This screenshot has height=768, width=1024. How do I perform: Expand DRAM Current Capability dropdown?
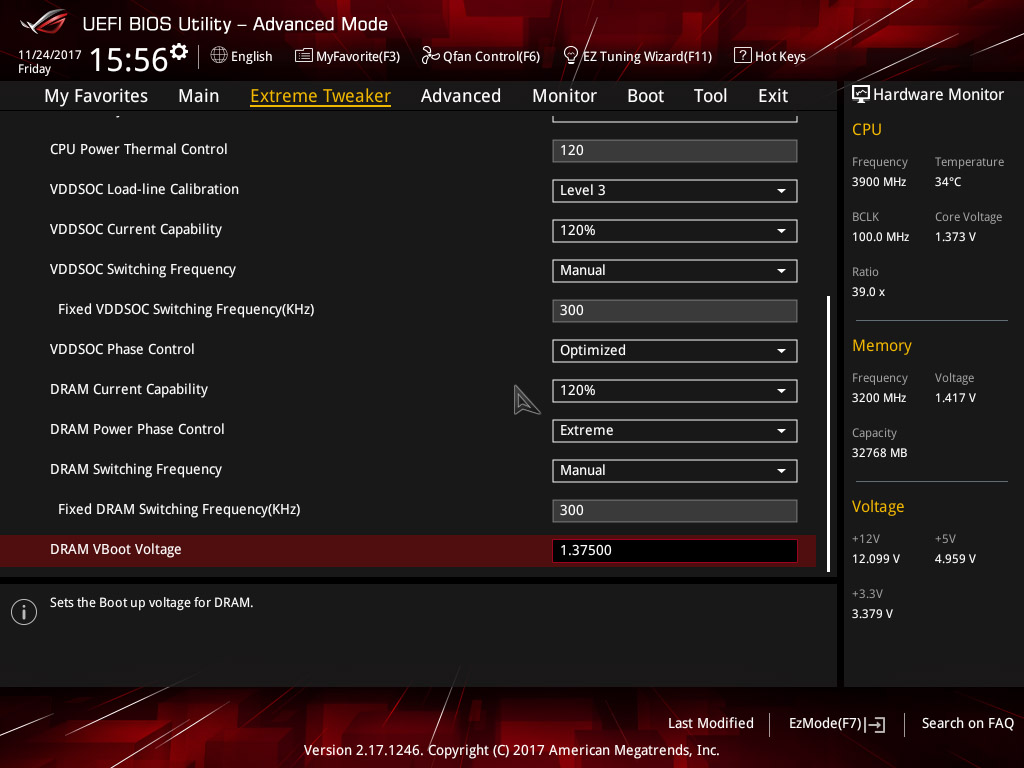pos(675,391)
